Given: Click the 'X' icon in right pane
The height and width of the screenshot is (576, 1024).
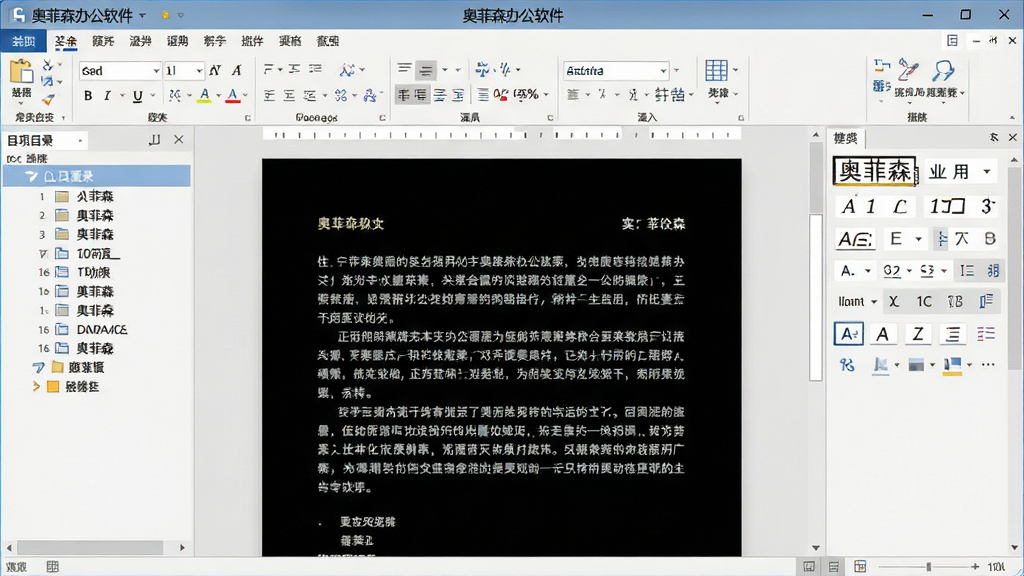Looking at the screenshot, I should 894,301.
